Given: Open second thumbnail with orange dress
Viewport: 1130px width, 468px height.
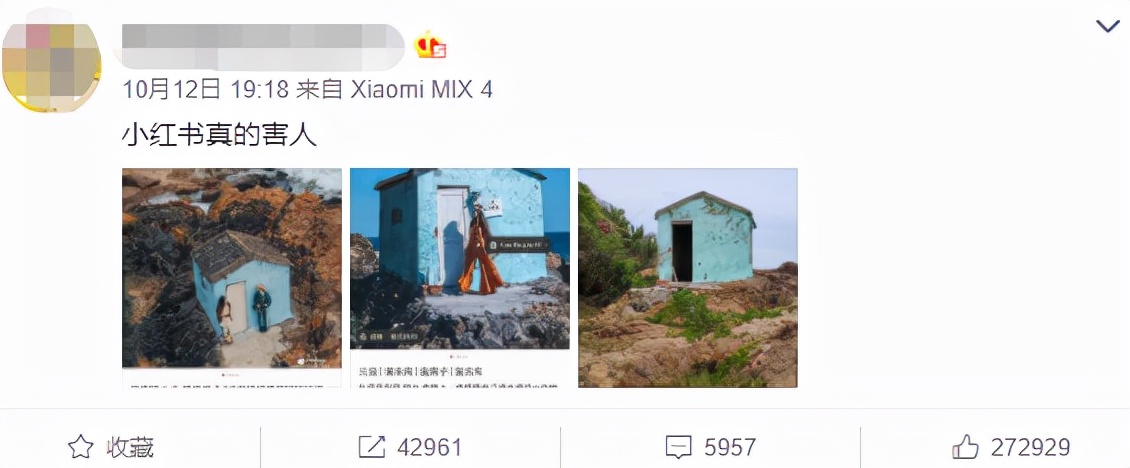Looking at the screenshot, I should click(x=460, y=278).
